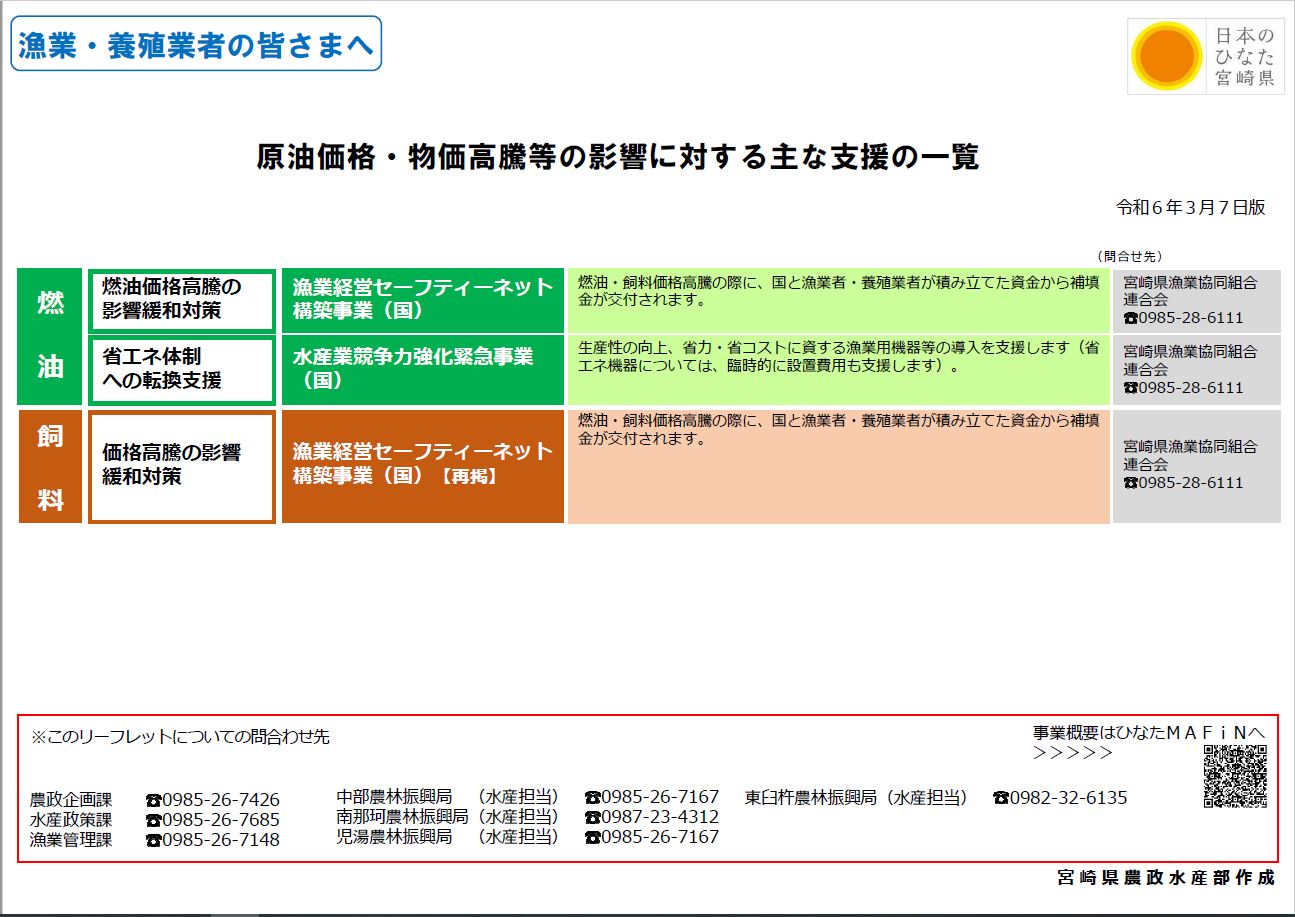Click phone icon beside 0982-32-6135
Viewport: 1295px width, 917px height.
pyautogui.click(x=1000, y=798)
